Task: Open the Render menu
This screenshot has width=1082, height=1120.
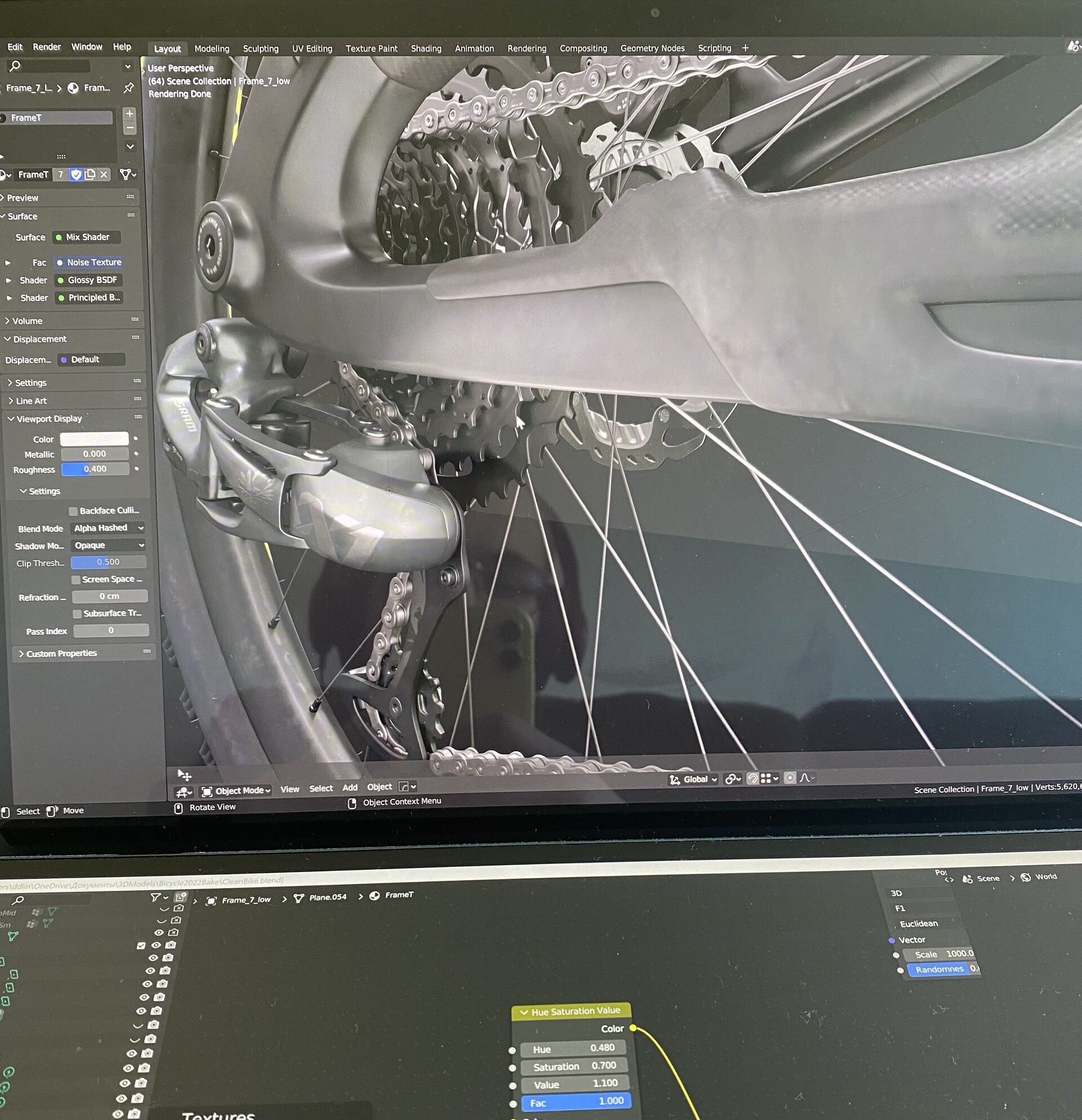Action: [46, 46]
